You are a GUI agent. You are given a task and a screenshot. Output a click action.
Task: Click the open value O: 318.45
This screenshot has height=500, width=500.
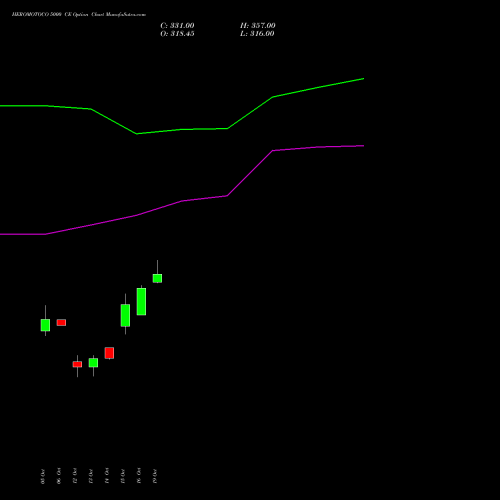coord(177,34)
